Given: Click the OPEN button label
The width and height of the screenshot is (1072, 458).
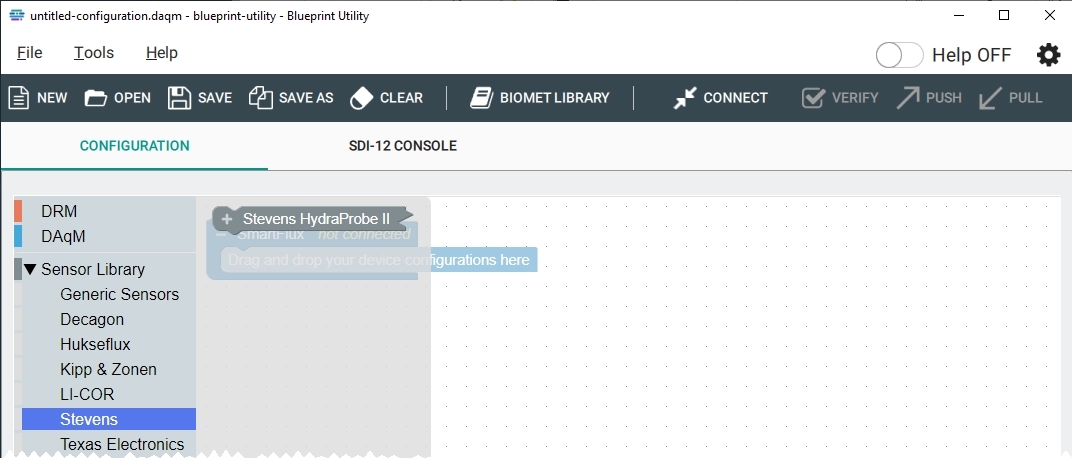Looking at the screenshot, I should click(x=133, y=98).
